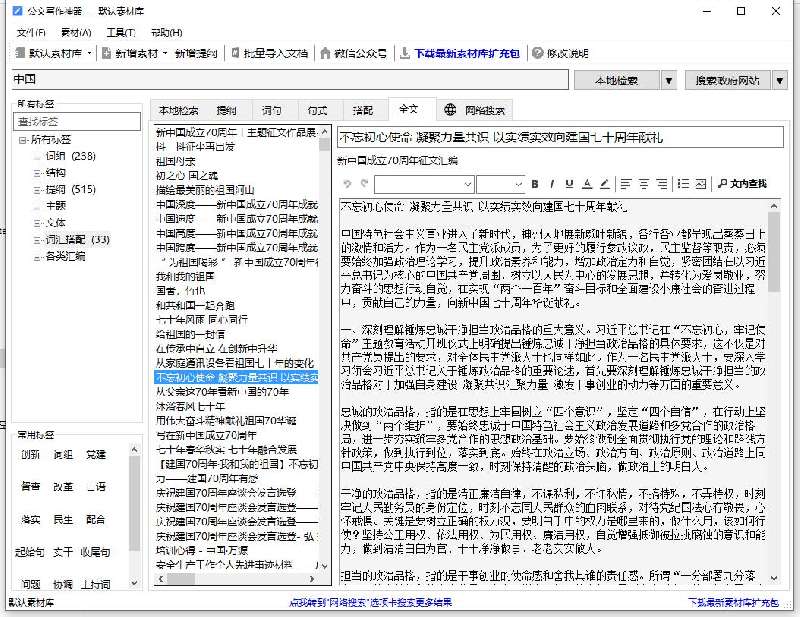Click the 创新 common tag
This screenshot has height=617, width=800.
30,454
